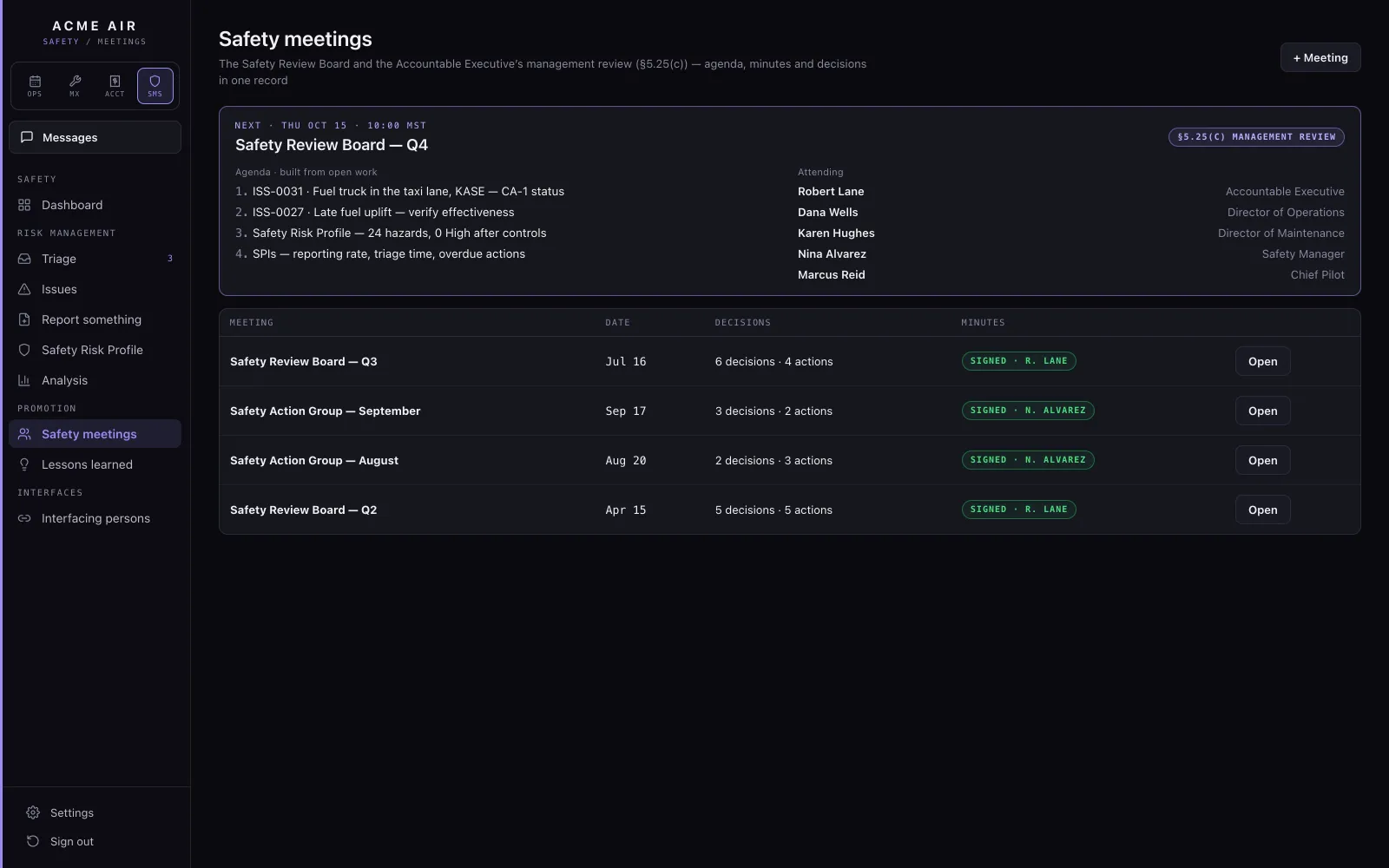The width and height of the screenshot is (1389, 868).
Task: Click attendee Marcus Reid
Action: (x=832, y=274)
